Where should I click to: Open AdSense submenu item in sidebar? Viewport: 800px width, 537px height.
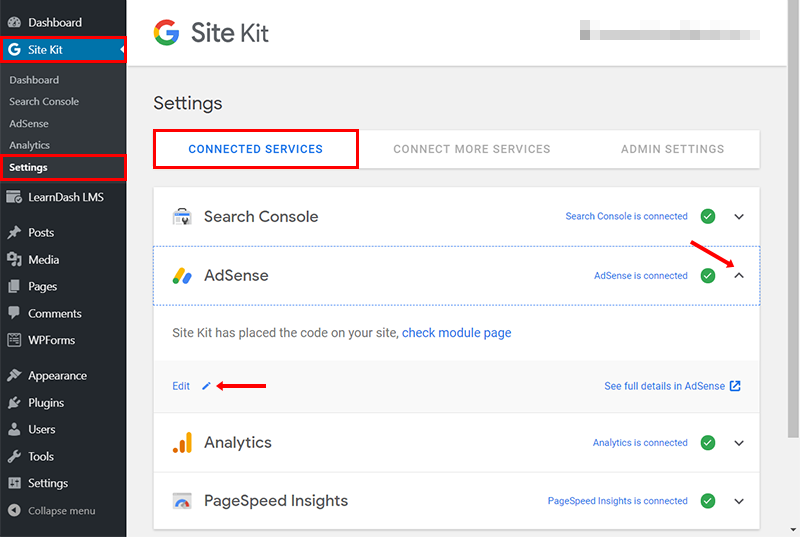click(29, 124)
